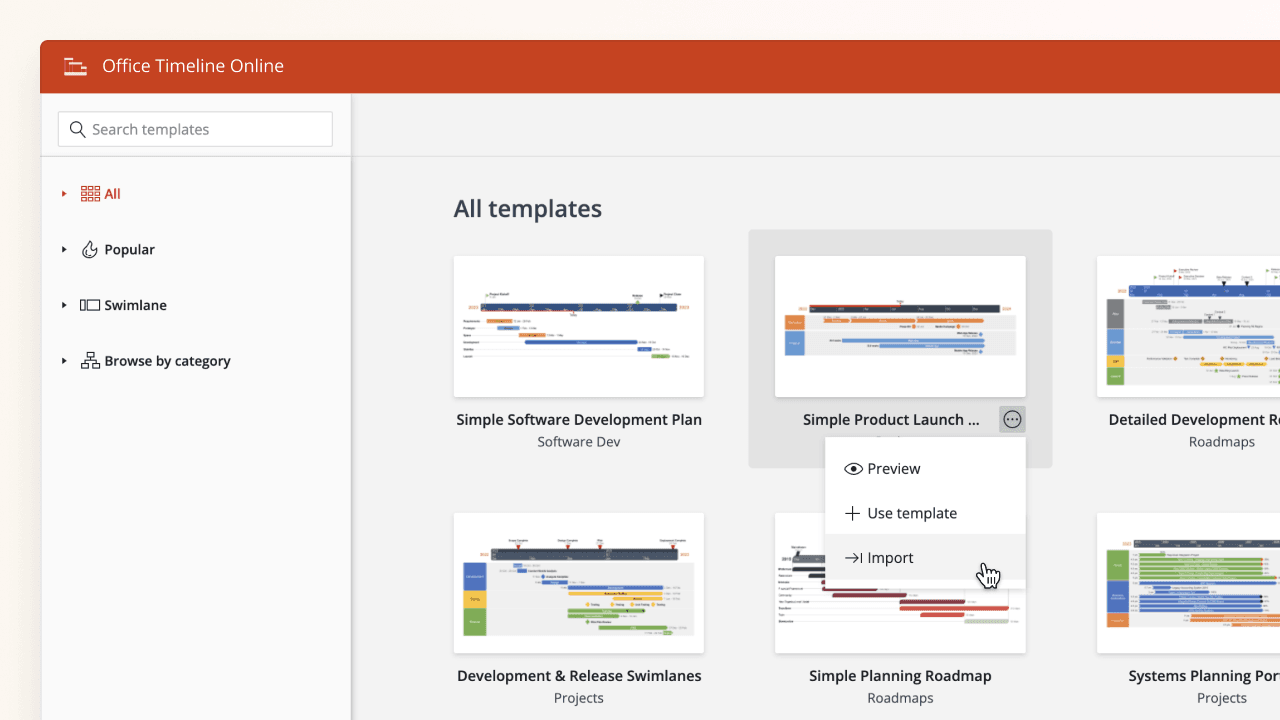
Task: Click the Simple Software Development Plan title
Action: [579, 420]
